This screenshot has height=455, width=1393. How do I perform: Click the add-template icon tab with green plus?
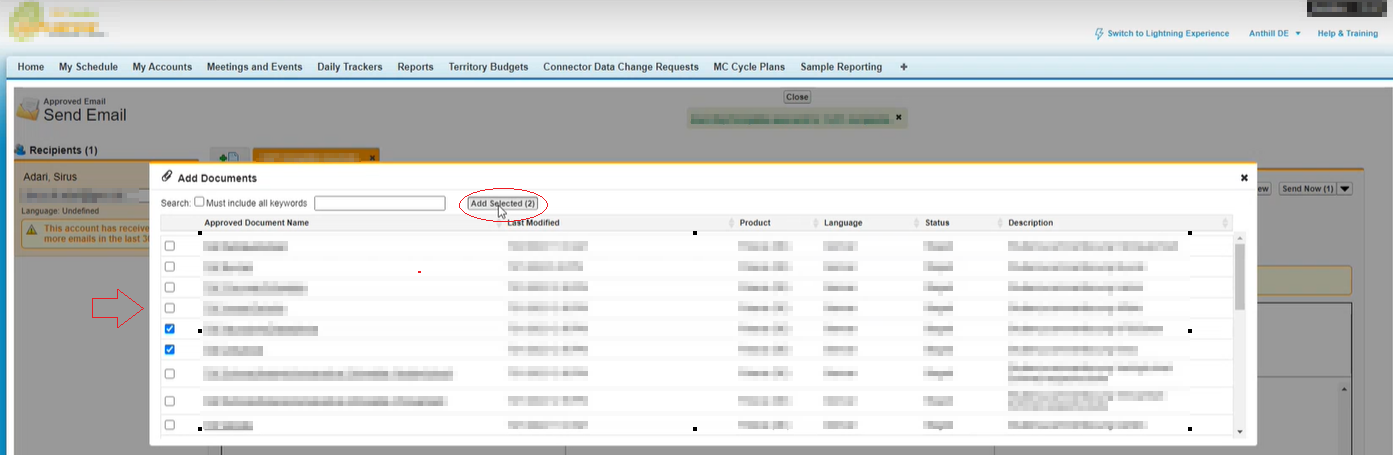[229, 157]
